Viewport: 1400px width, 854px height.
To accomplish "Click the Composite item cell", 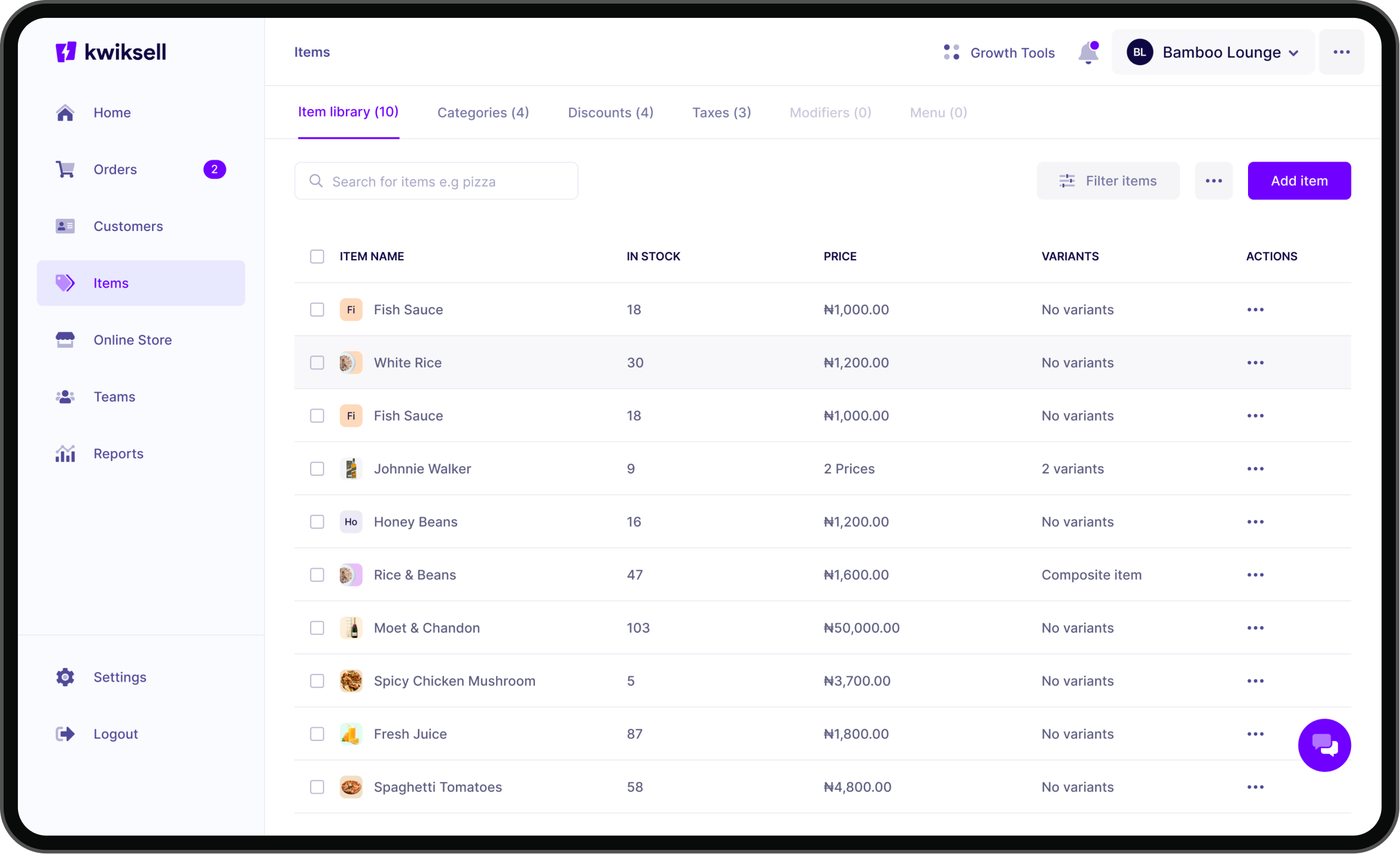I will 1091,575.
